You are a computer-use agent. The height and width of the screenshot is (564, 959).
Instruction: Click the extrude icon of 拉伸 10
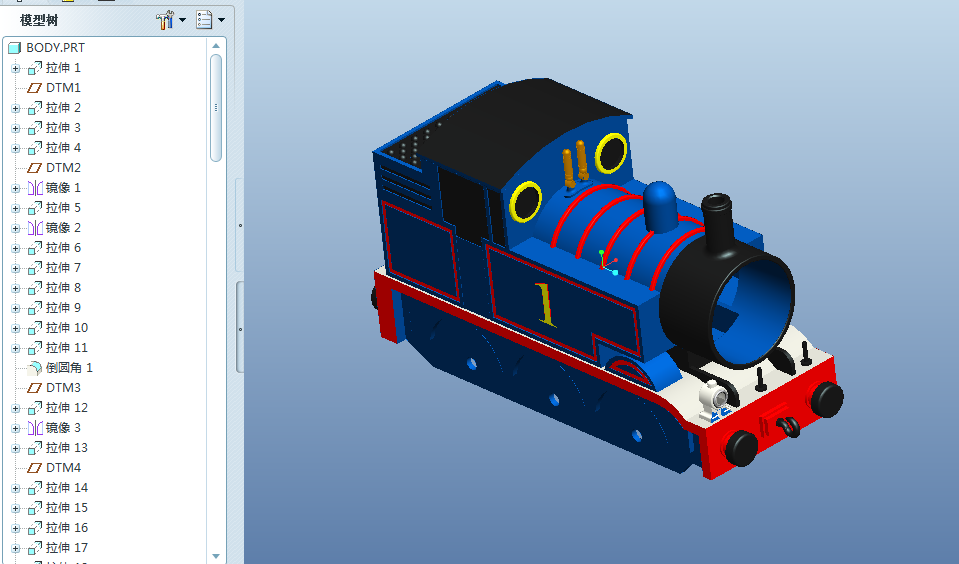click(x=35, y=328)
